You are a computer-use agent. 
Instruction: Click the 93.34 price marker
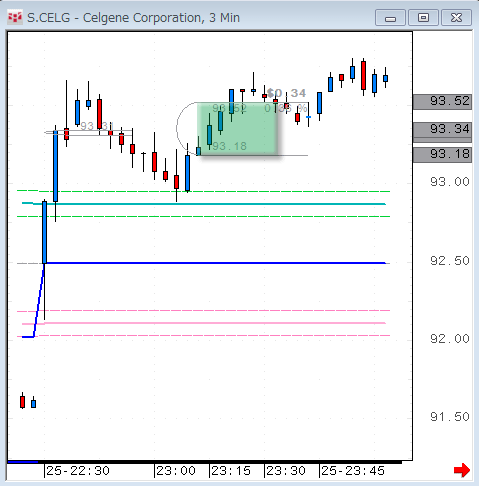pos(442,129)
